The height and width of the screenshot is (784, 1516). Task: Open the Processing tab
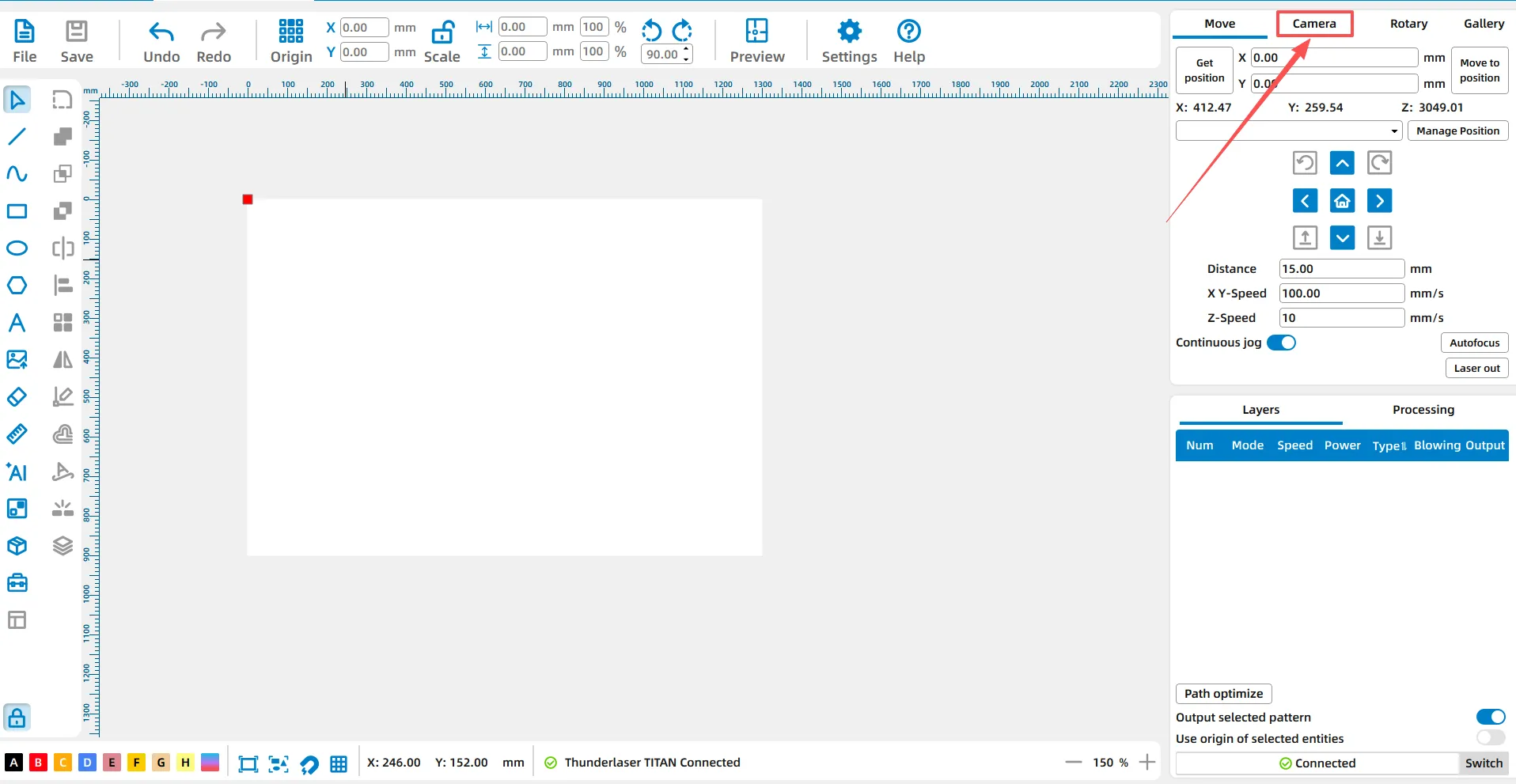[1423, 410]
